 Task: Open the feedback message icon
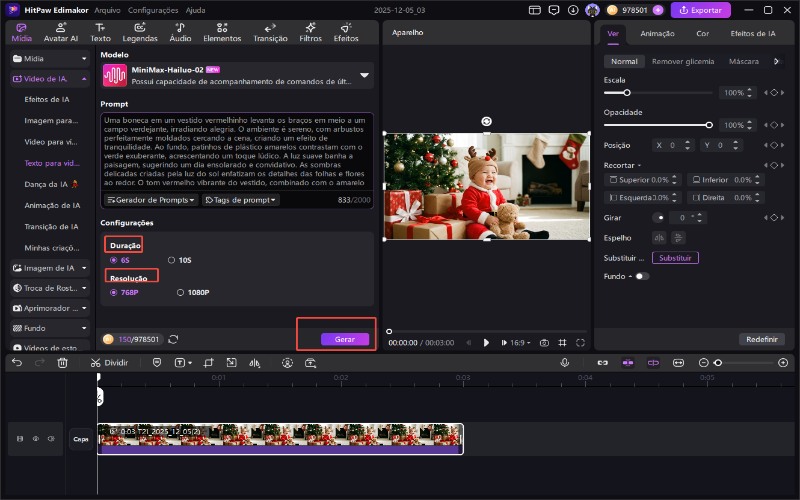554,10
